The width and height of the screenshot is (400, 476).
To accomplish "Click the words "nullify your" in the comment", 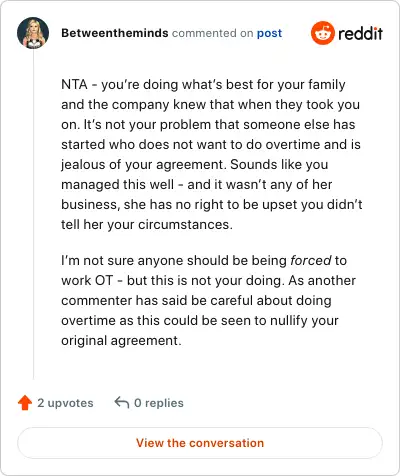I will point(304,321).
